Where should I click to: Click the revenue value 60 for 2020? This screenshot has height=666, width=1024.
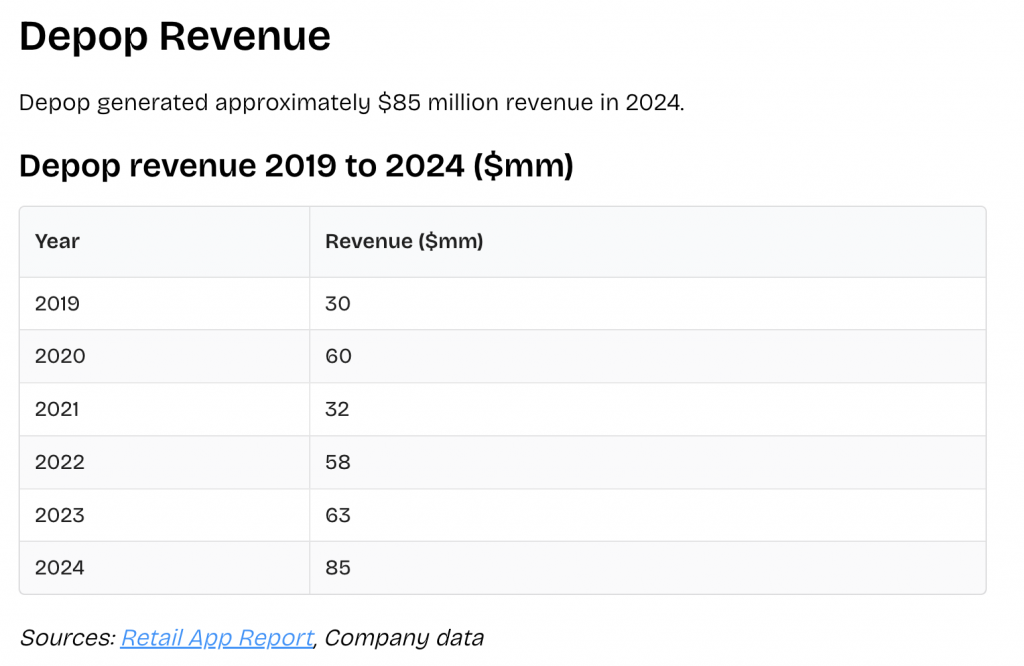click(337, 356)
